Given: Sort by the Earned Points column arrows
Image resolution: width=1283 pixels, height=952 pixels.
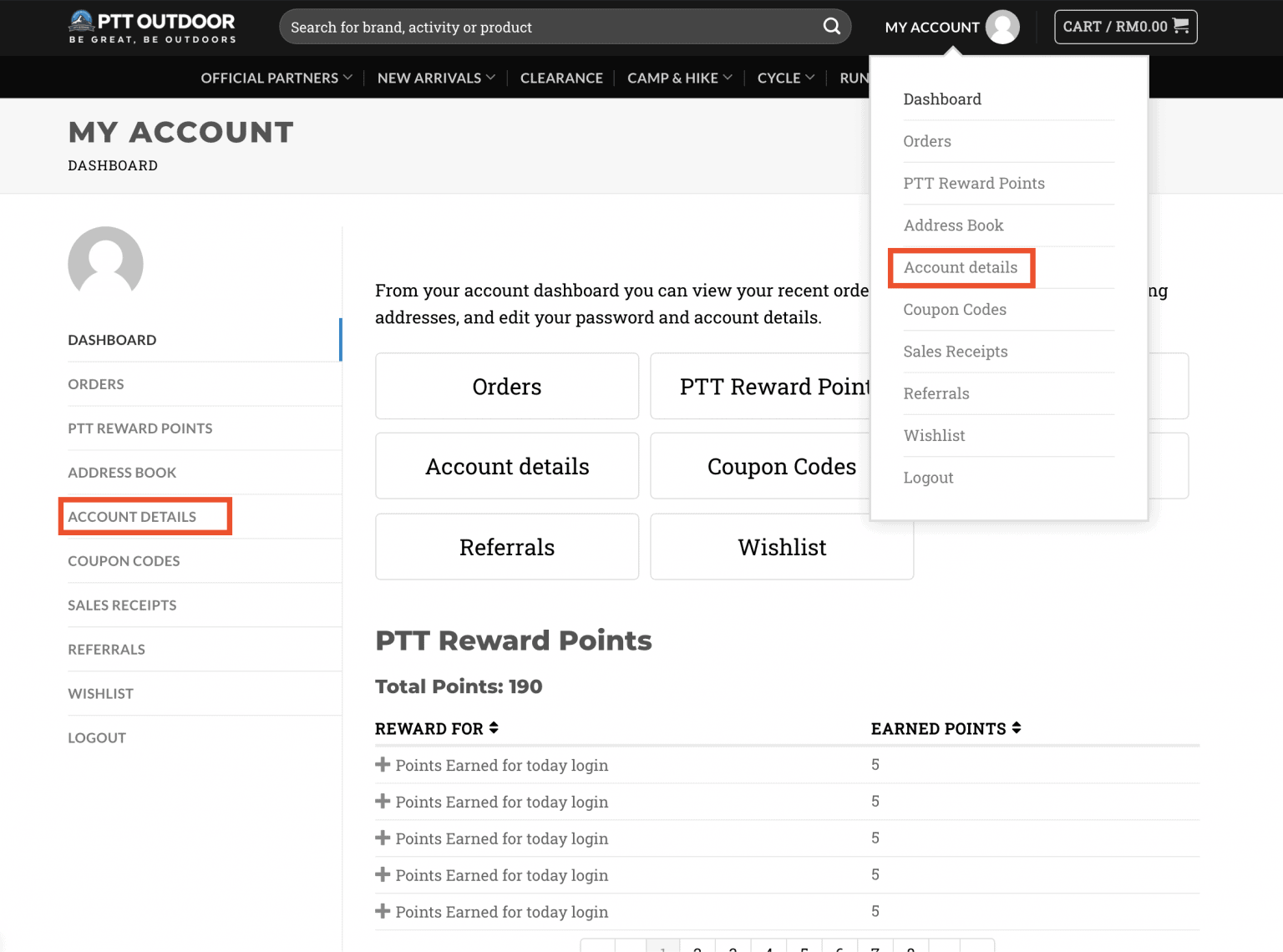Looking at the screenshot, I should click(x=1017, y=728).
